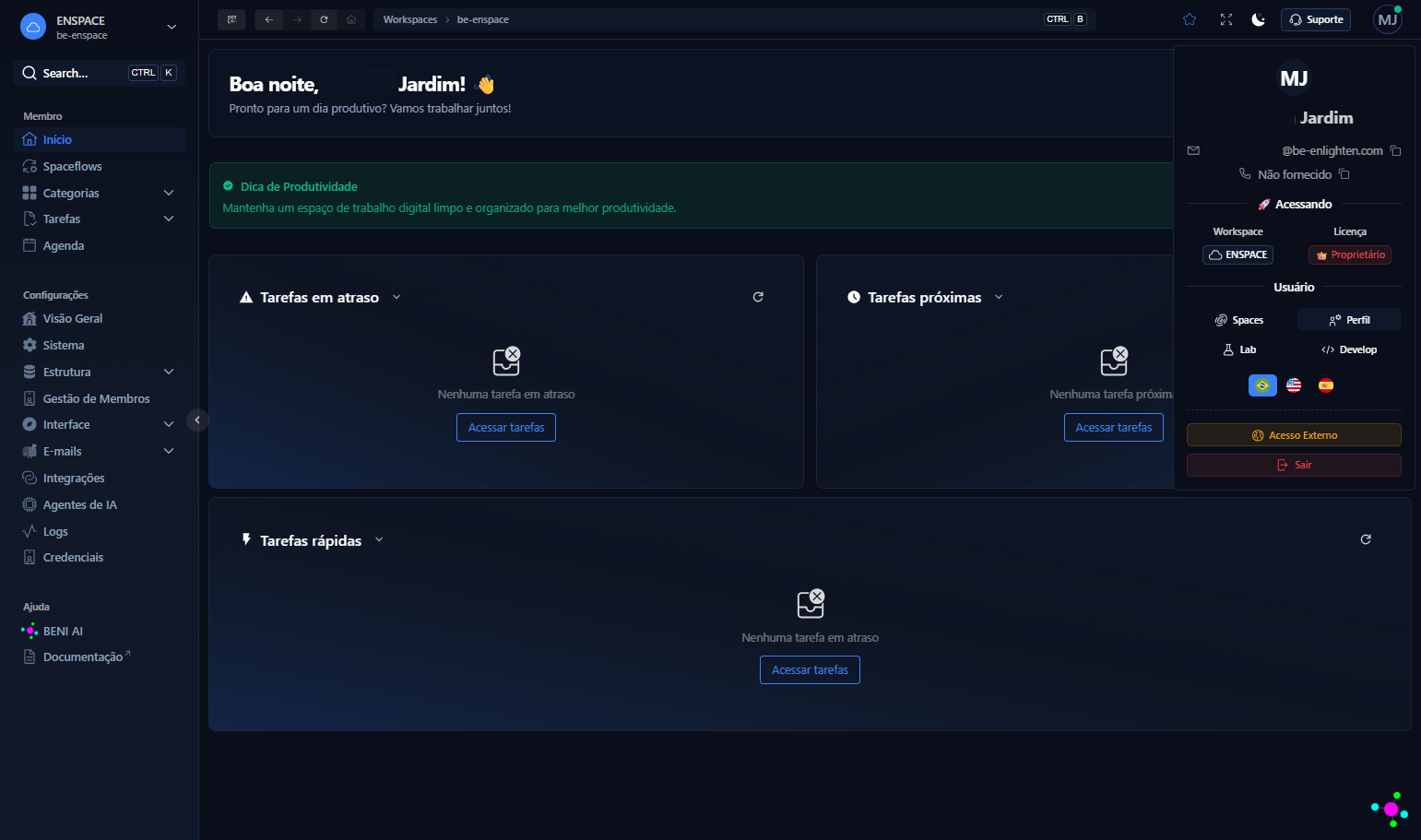Click the fullscreen expand icon in the header
Screen dimensions: 1421x840
click(1226, 19)
